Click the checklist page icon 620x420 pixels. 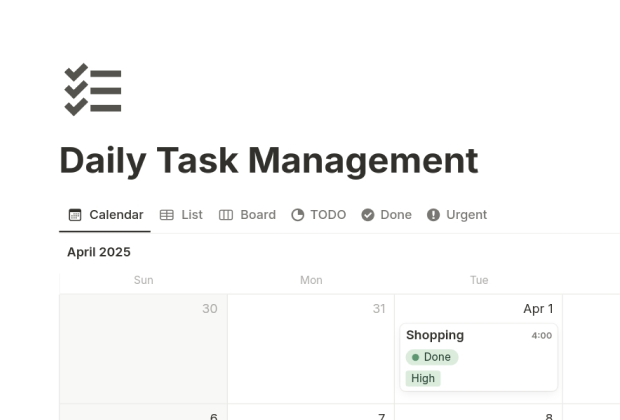[x=92, y=90]
